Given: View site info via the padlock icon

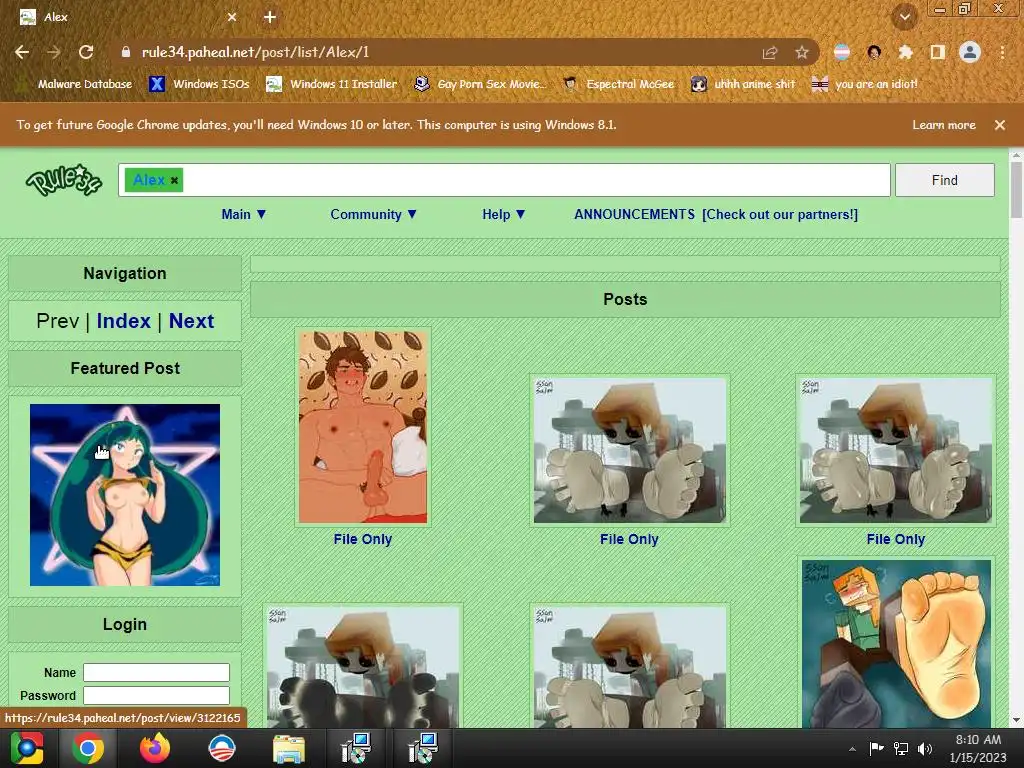Looking at the screenshot, I should tap(125, 52).
